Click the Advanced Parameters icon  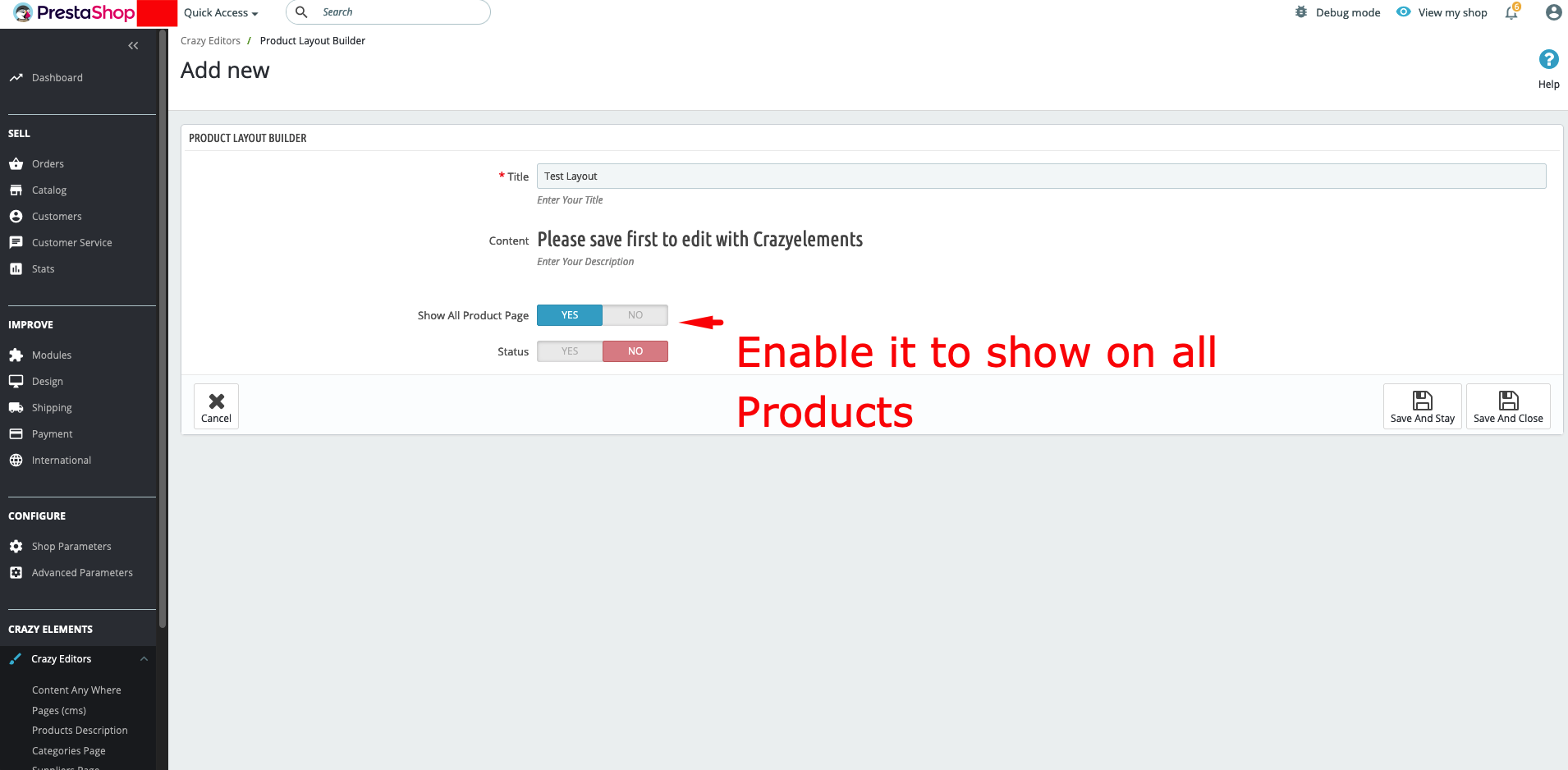16,573
